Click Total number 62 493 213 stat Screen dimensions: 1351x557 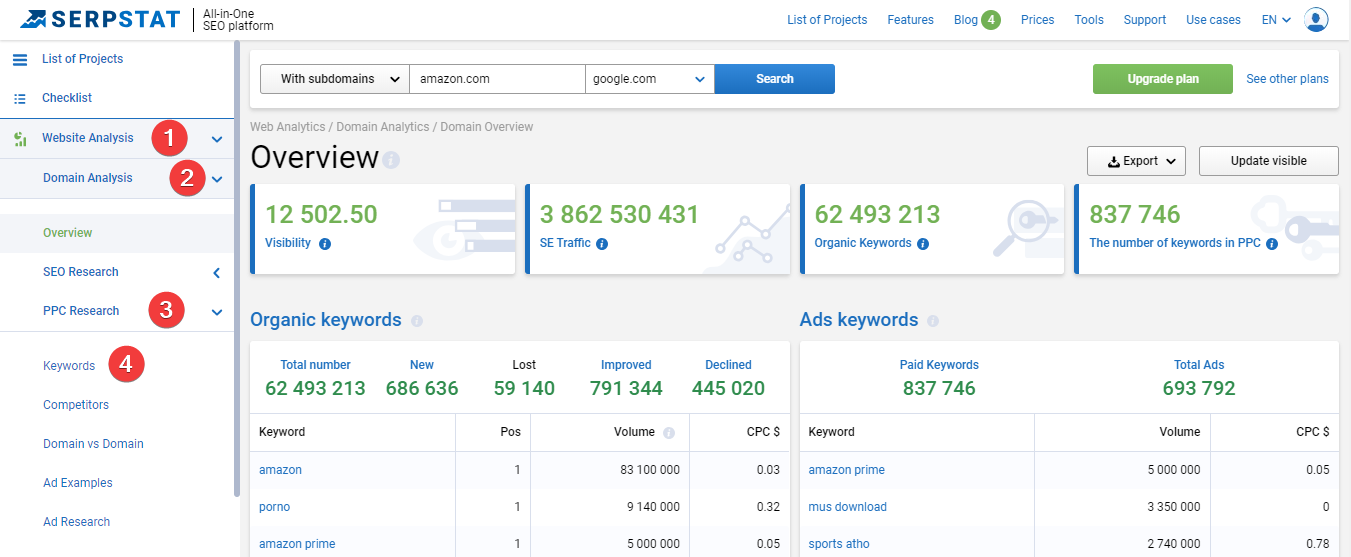(316, 378)
